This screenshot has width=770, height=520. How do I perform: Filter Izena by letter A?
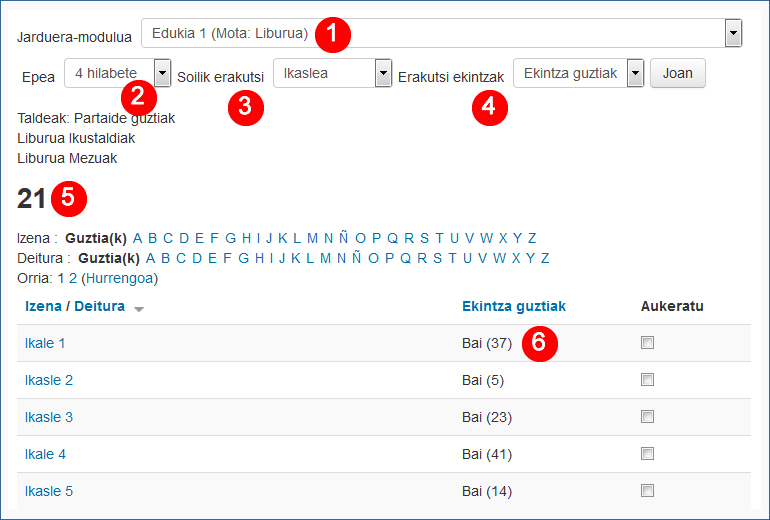click(138, 238)
